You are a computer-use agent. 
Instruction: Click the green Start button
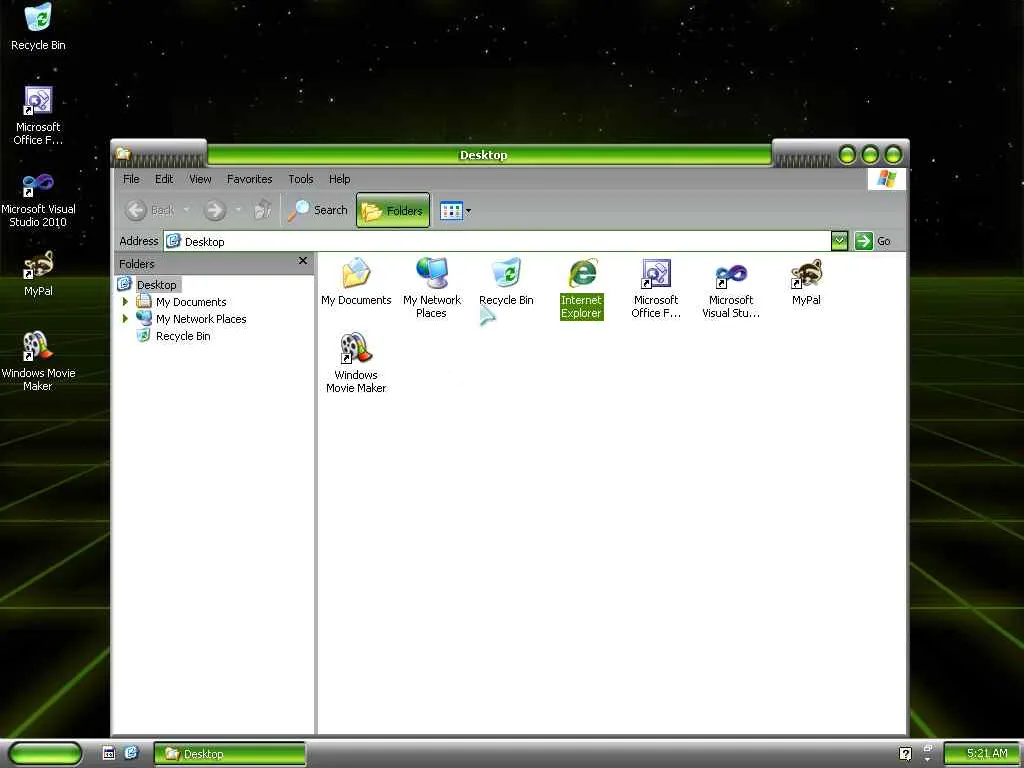45,753
